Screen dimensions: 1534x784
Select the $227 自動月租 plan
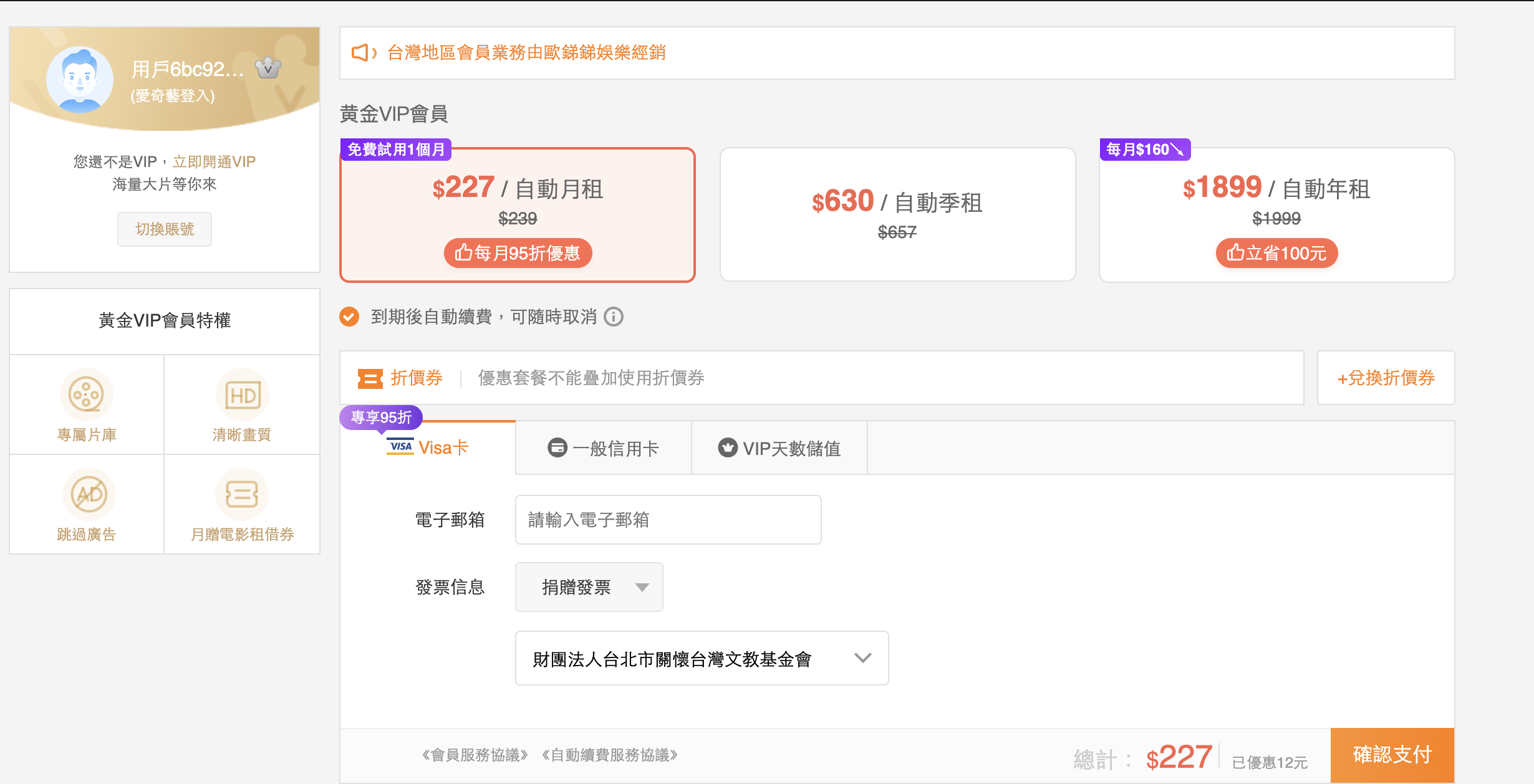(518, 215)
